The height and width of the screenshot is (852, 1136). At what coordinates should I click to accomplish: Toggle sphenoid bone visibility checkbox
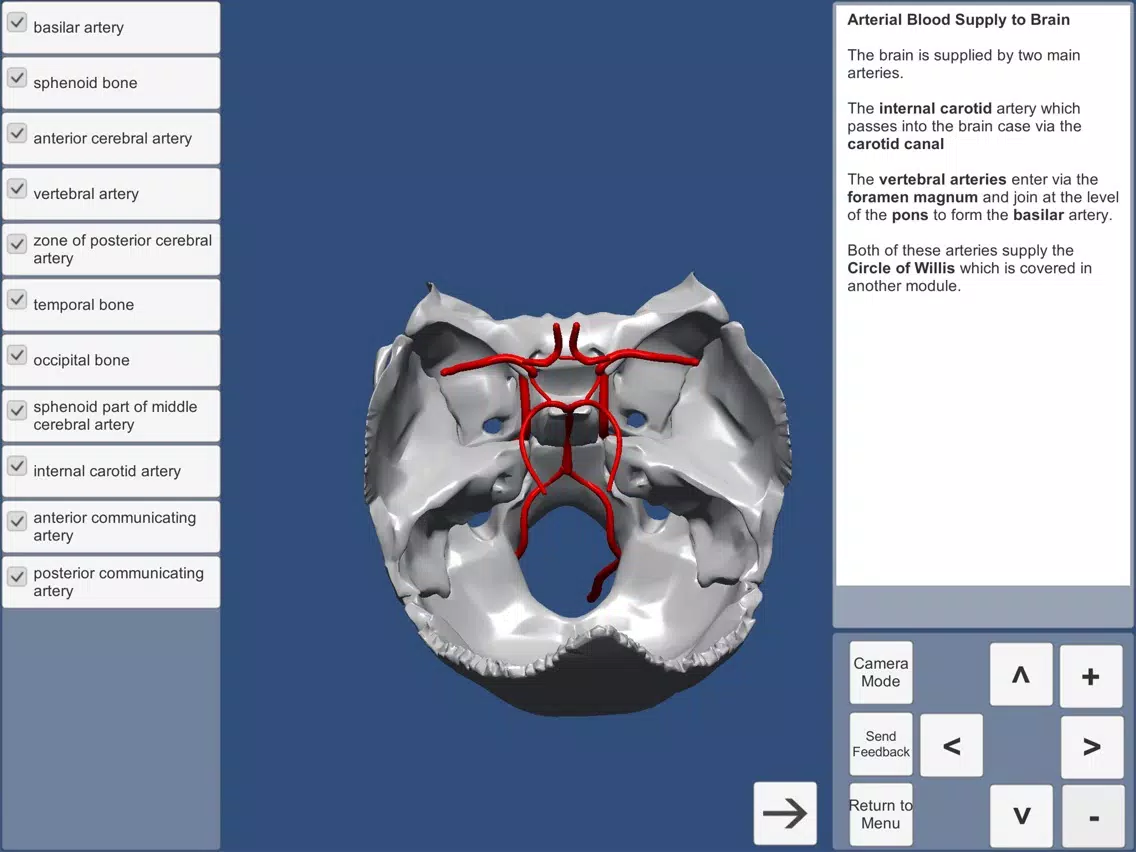pyautogui.click(x=17, y=78)
